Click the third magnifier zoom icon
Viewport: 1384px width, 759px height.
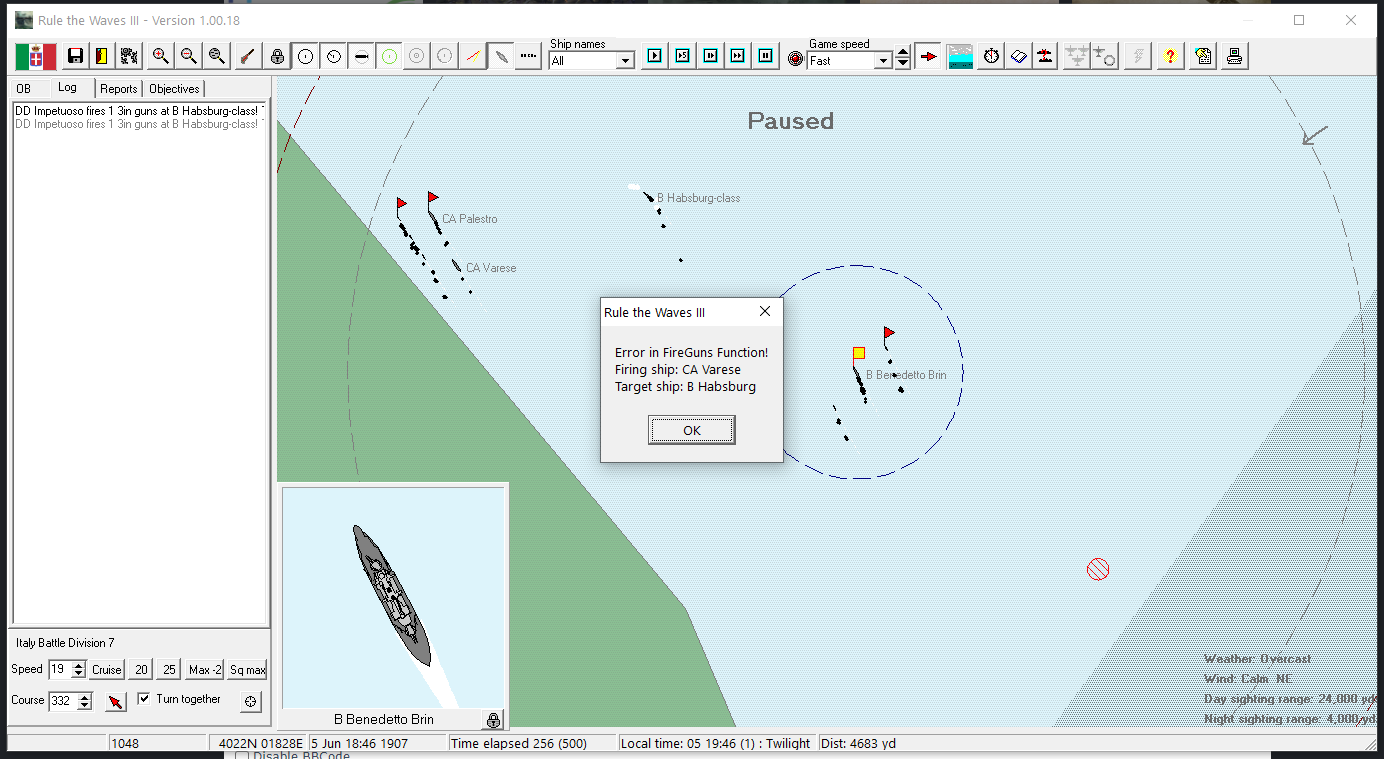216,57
